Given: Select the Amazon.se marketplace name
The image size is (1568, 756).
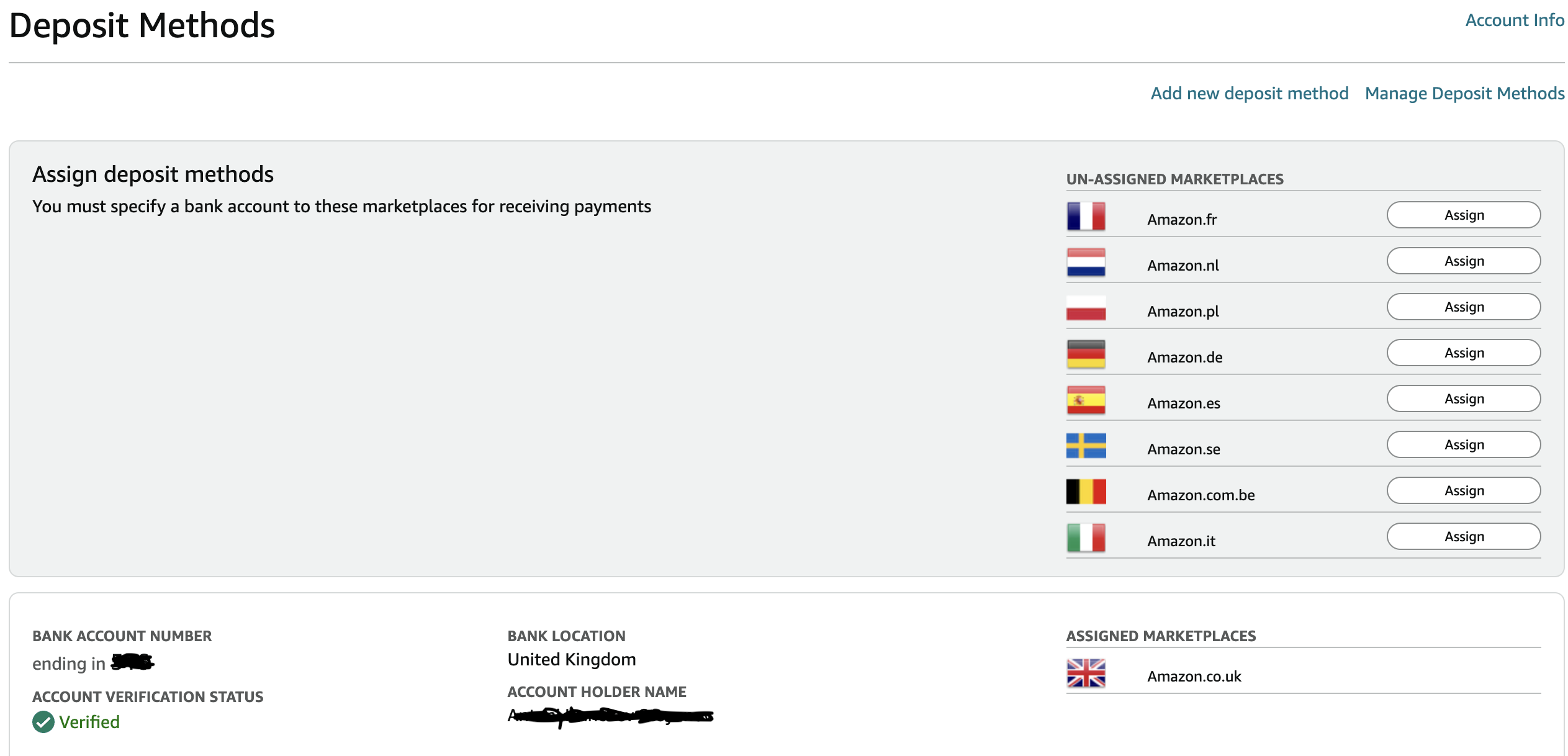Looking at the screenshot, I should [x=1184, y=449].
